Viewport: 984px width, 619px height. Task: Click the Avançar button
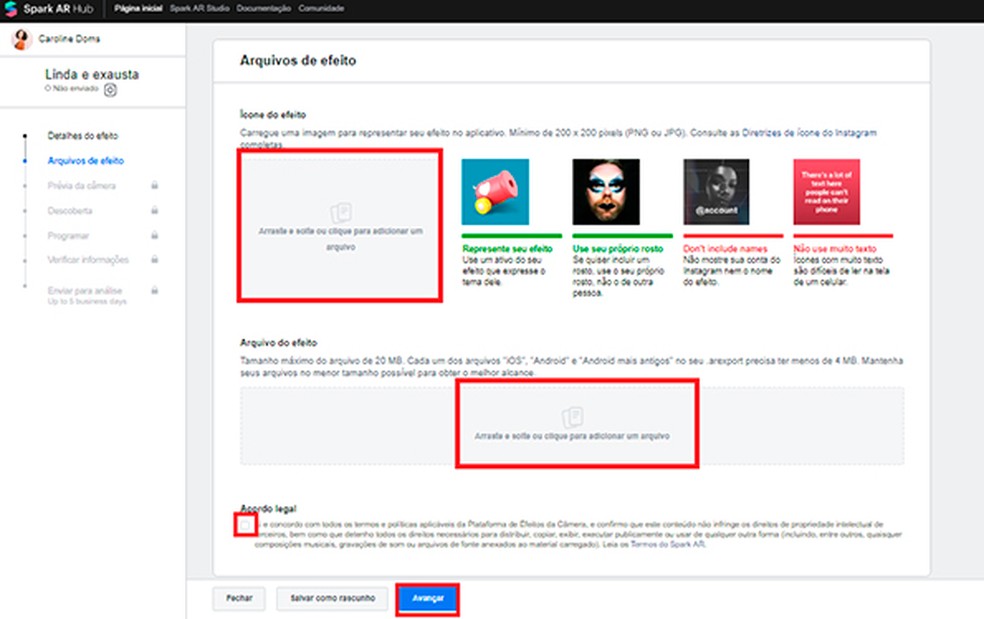pos(428,599)
